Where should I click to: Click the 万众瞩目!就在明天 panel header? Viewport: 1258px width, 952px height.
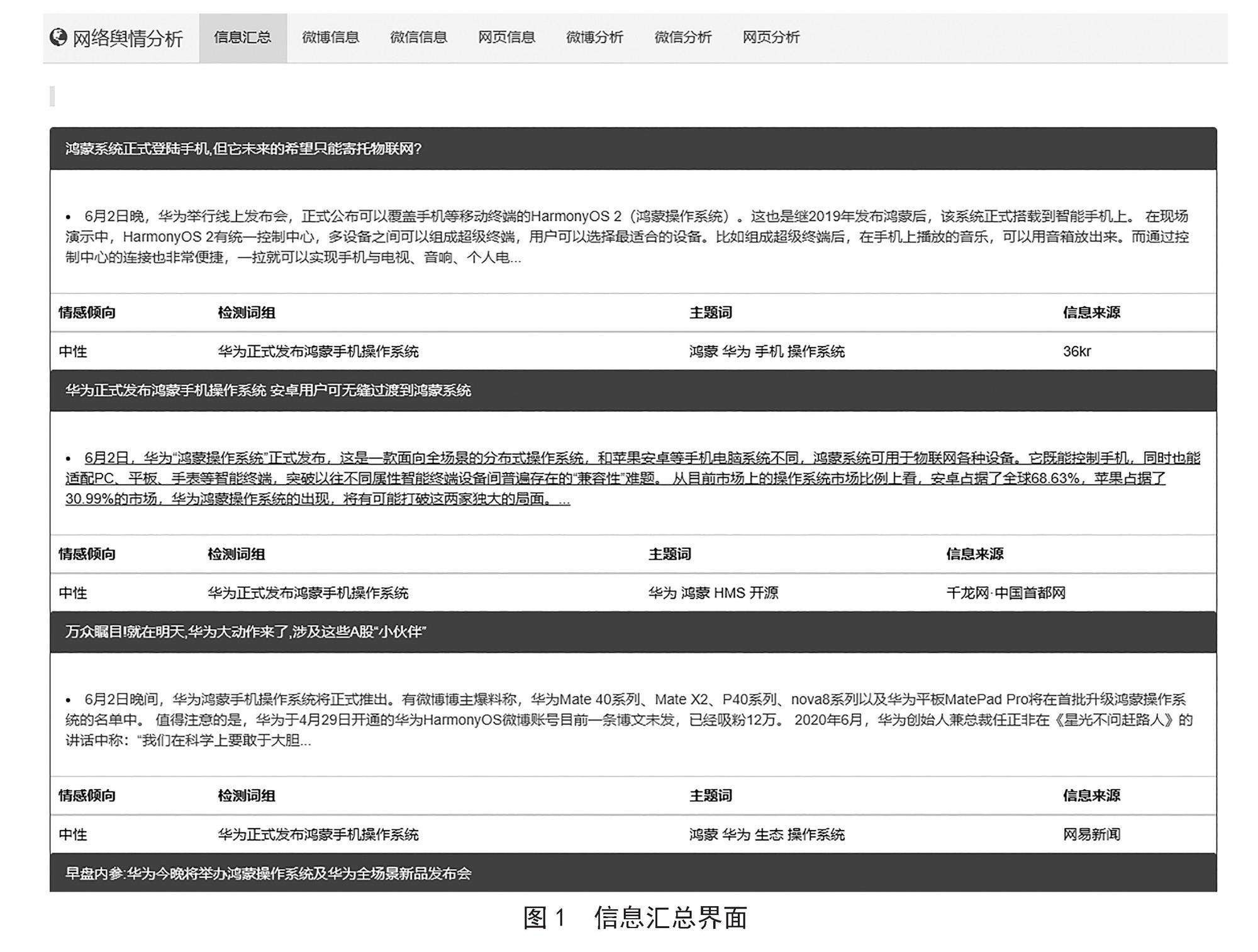point(246,632)
